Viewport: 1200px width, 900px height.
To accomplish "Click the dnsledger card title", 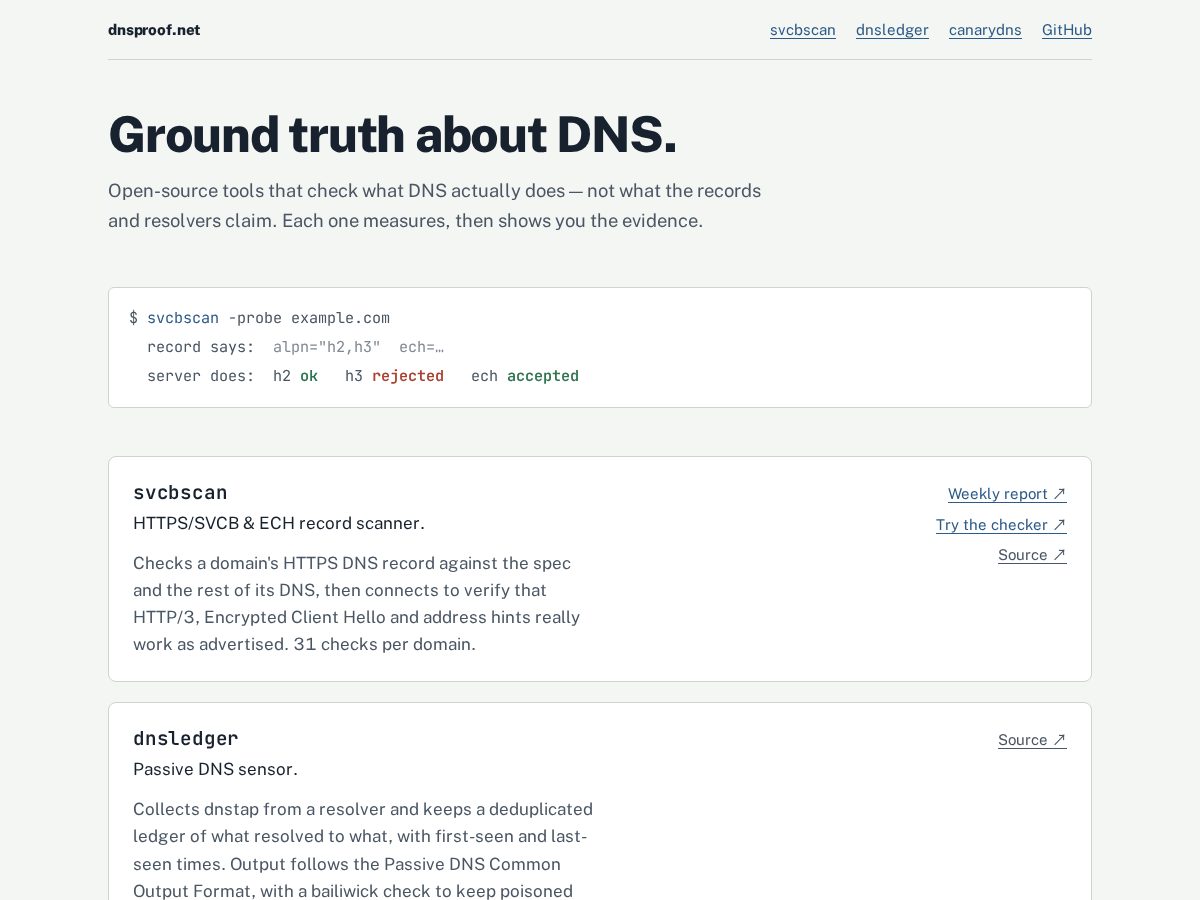I will (185, 738).
